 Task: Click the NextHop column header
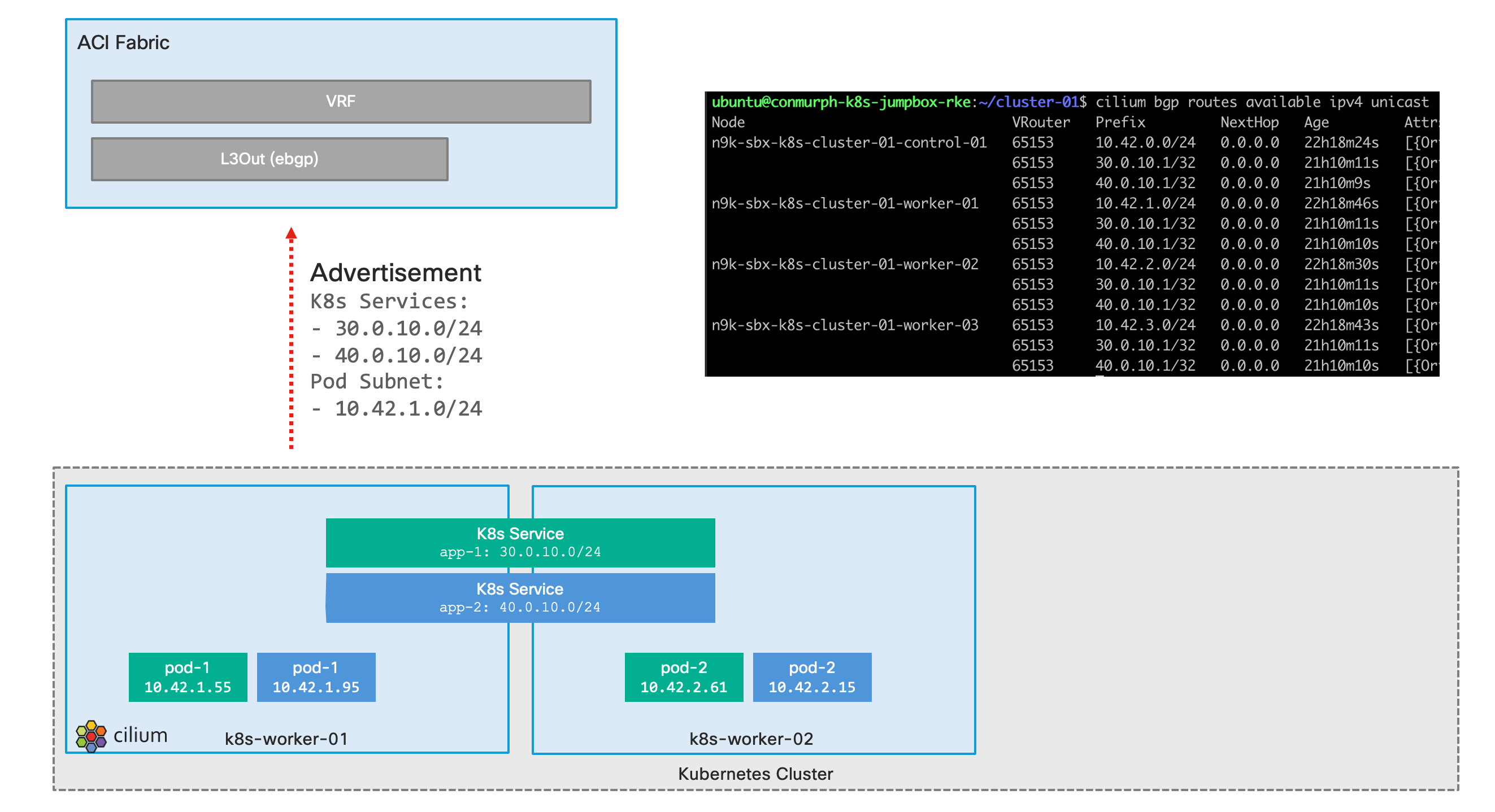1250,123
